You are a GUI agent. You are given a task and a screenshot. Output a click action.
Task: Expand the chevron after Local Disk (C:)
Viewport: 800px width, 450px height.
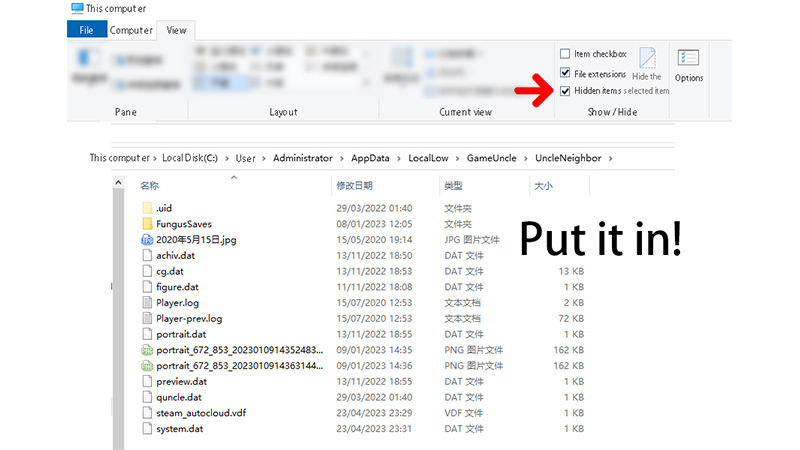point(227,158)
